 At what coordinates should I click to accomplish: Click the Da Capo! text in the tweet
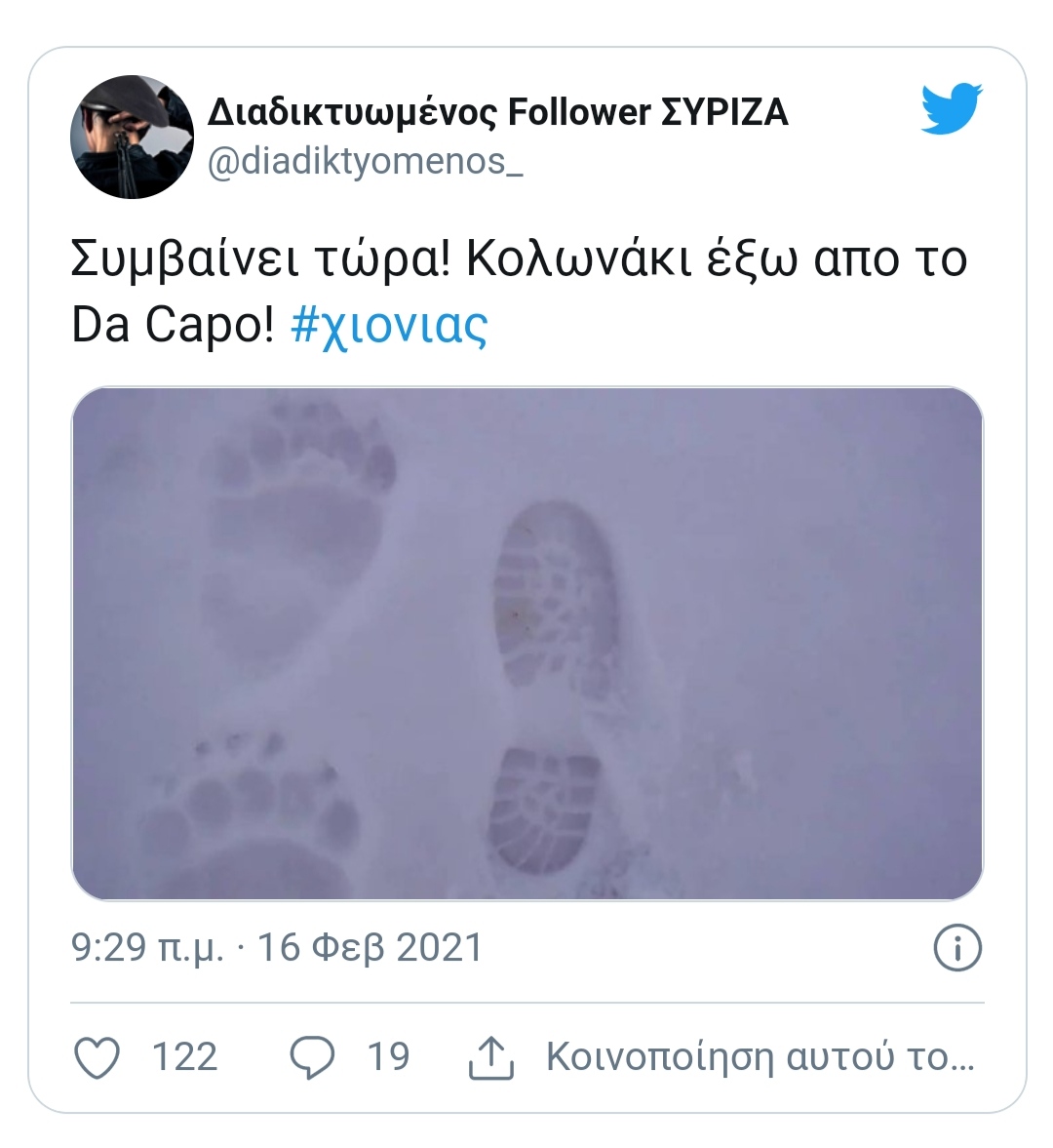173,325
